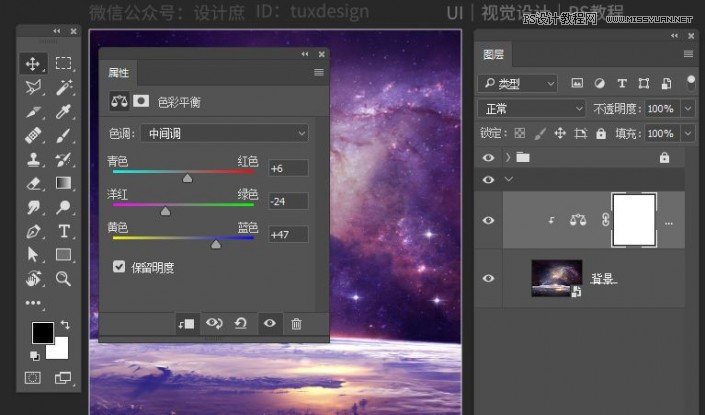This screenshot has height=415, width=705.
Task: Select the Hand tool
Action: pos(33,279)
